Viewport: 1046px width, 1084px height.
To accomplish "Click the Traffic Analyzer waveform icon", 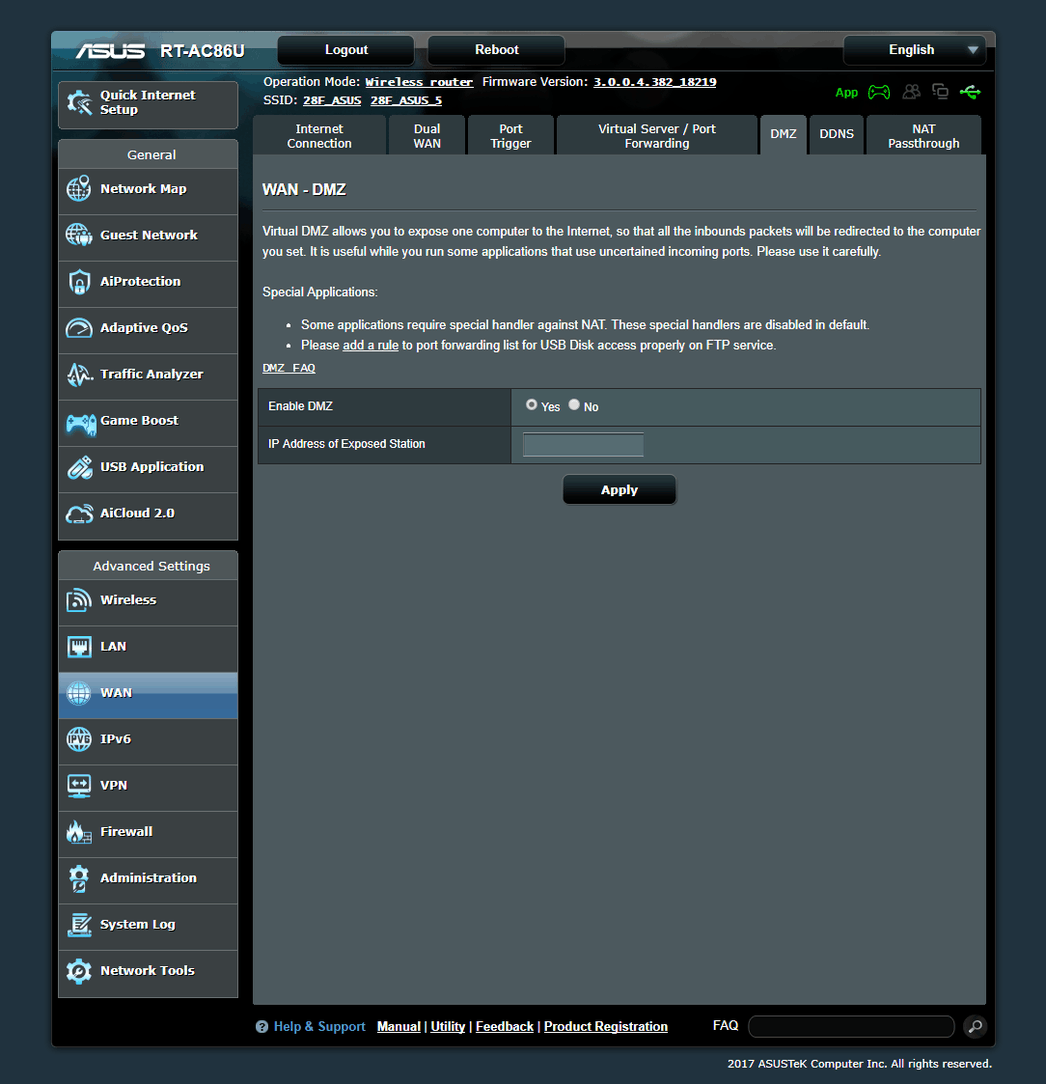I will click(x=79, y=374).
